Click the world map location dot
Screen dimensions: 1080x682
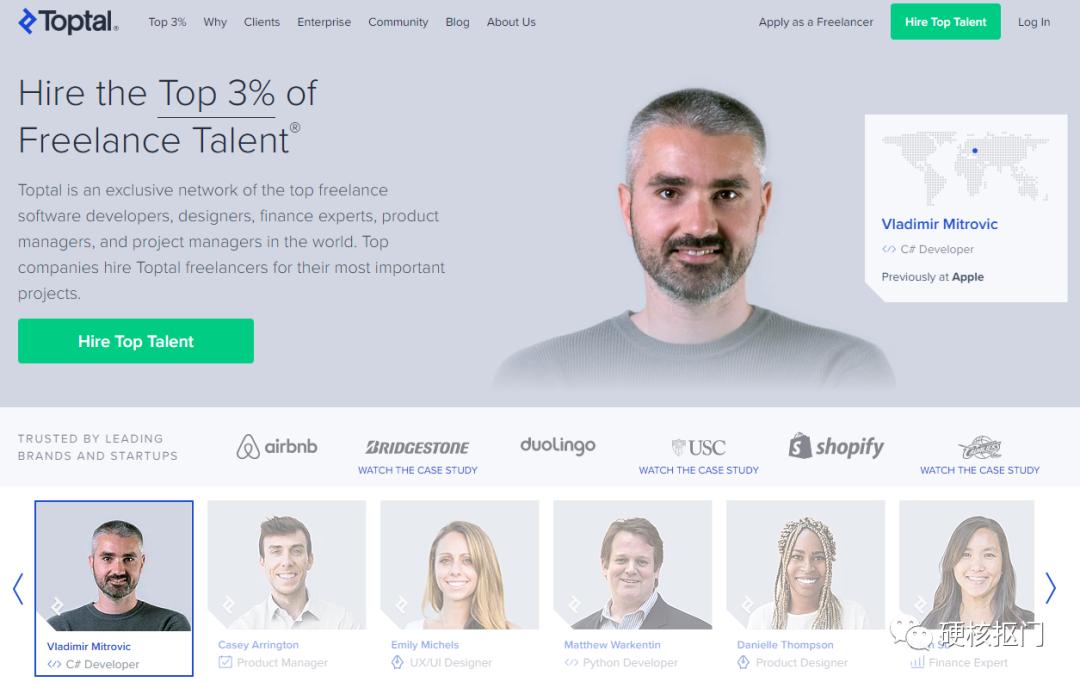(975, 150)
